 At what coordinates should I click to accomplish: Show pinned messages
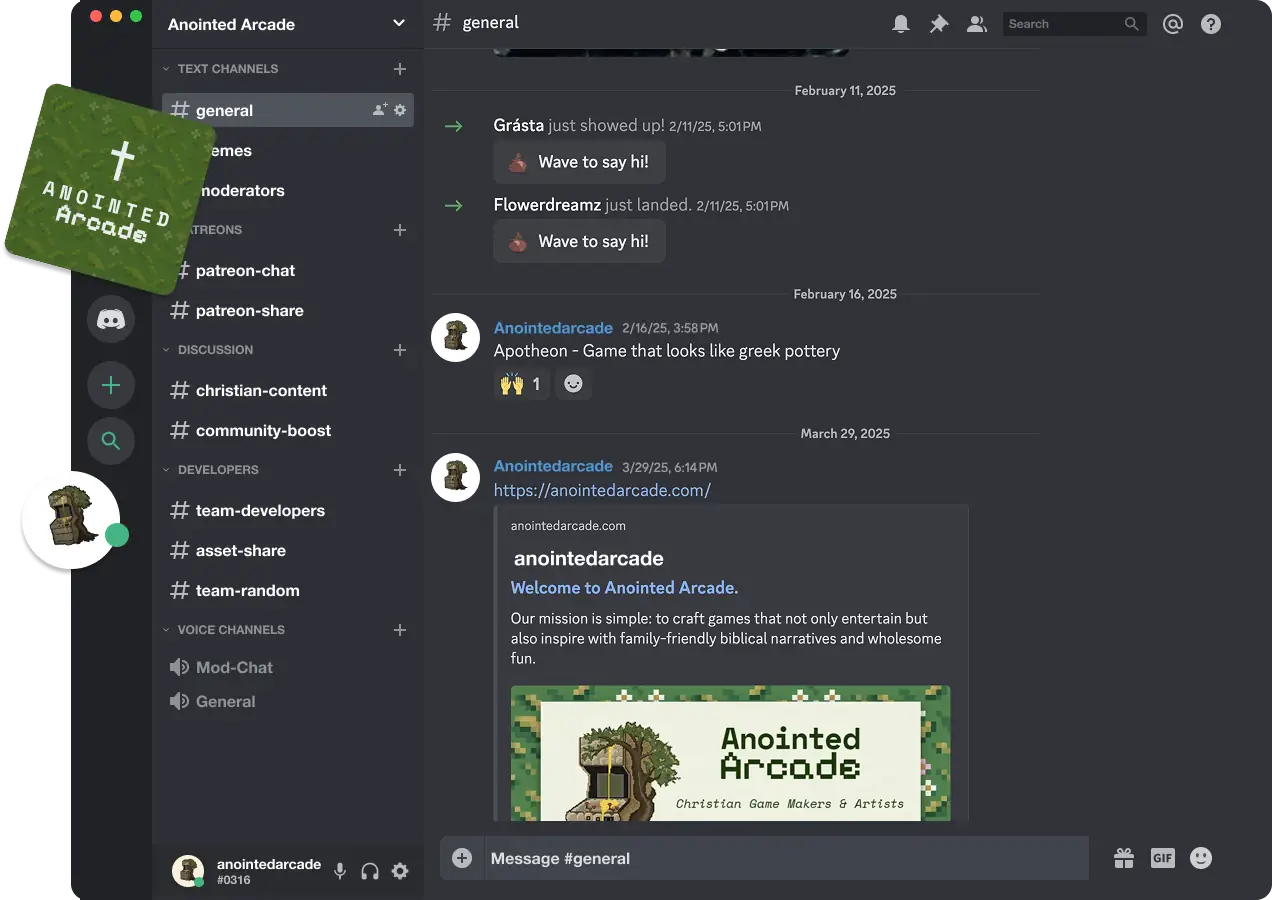pyautogui.click(x=939, y=24)
